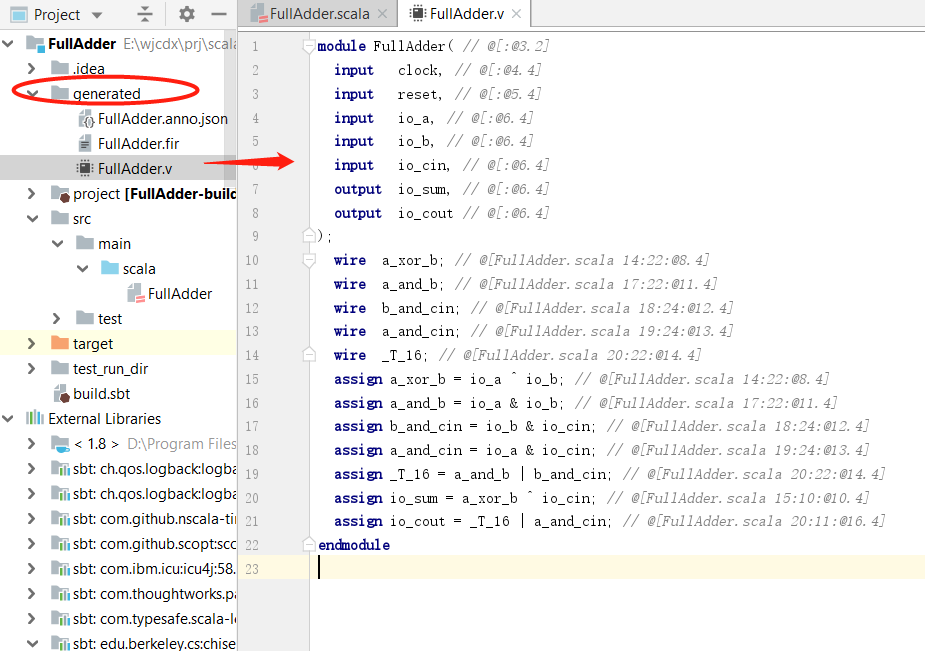Click the FullAdder.fir file icon
This screenshot has width=925, height=651.
pyautogui.click(x=85, y=143)
